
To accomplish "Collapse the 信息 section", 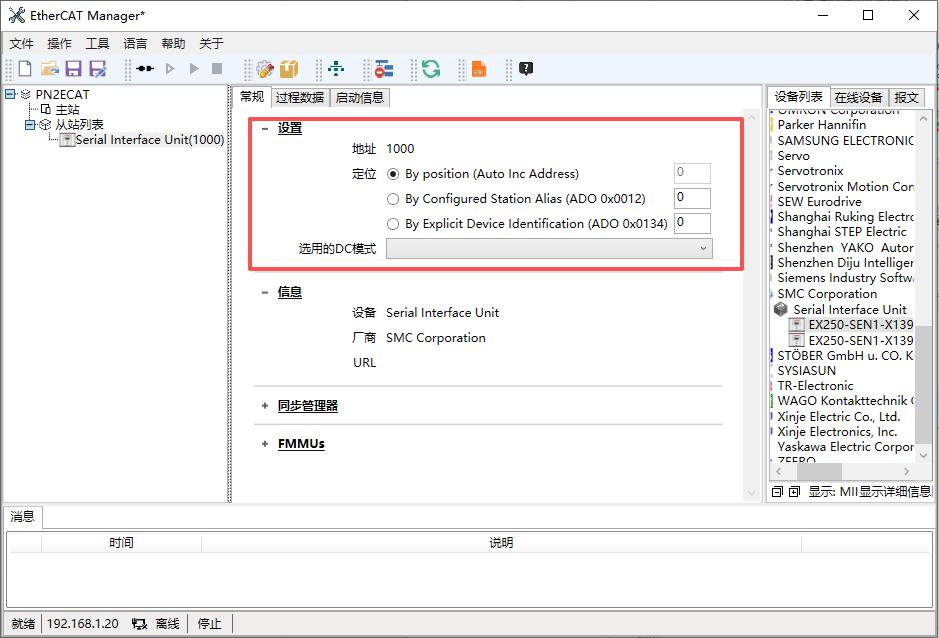I will pyautogui.click(x=265, y=292).
